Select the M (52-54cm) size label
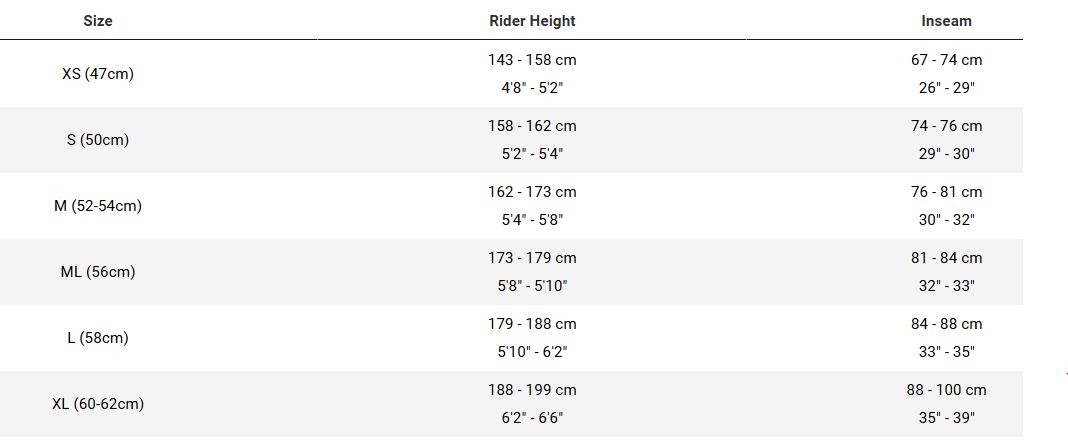Viewport: 1068px width, 443px height. [98, 206]
